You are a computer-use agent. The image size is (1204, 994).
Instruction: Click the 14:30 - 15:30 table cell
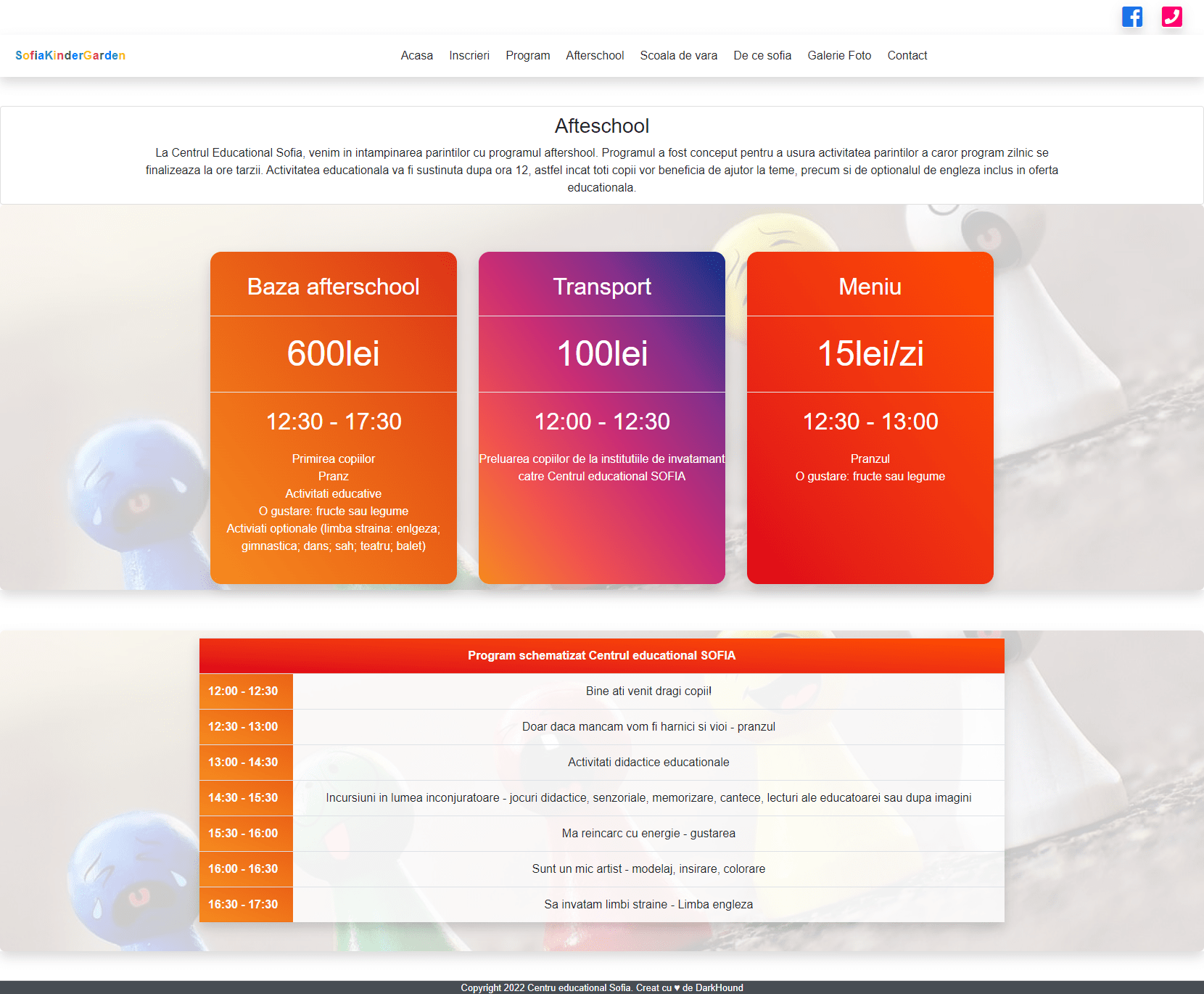pos(246,797)
